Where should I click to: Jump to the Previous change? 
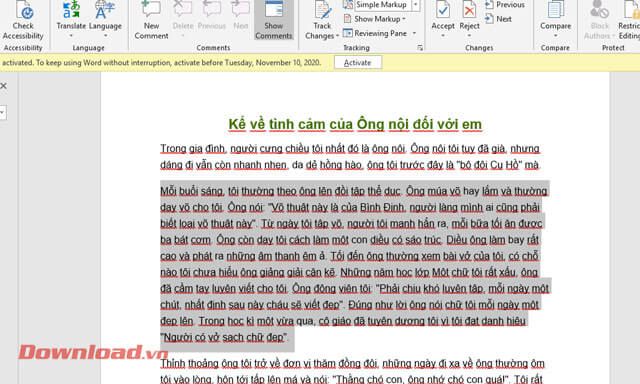[x=505, y=5]
